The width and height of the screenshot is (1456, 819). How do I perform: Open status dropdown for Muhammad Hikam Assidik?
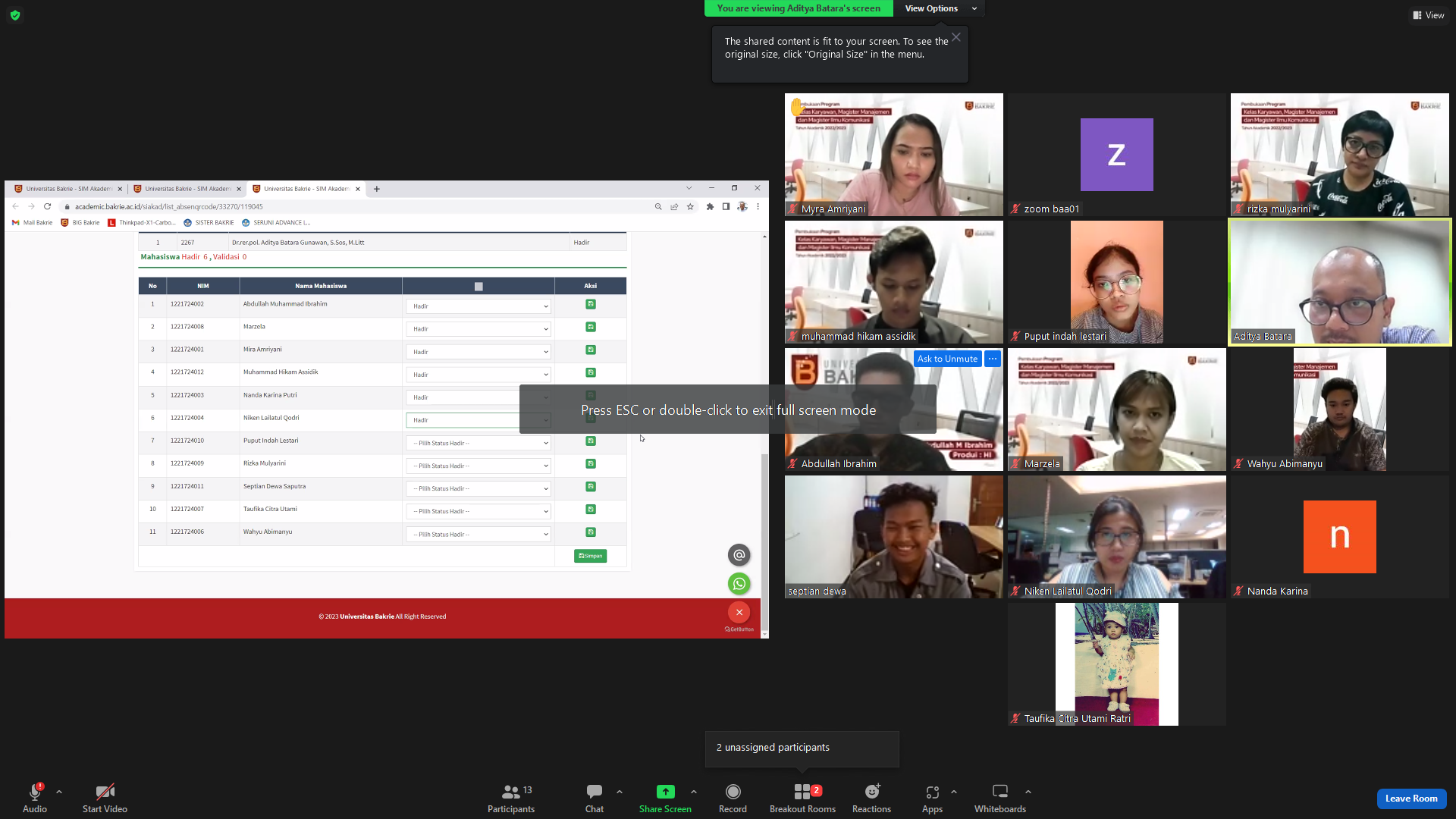[x=479, y=375]
